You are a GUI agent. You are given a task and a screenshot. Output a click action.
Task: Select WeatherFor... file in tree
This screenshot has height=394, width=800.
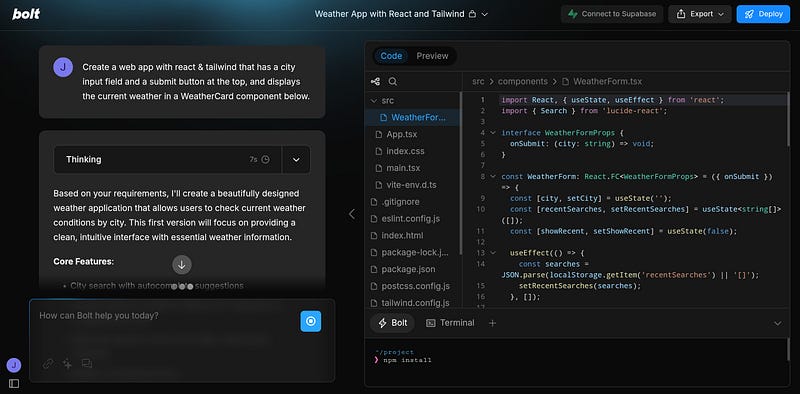pyautogui.click(x=414, y=117)
